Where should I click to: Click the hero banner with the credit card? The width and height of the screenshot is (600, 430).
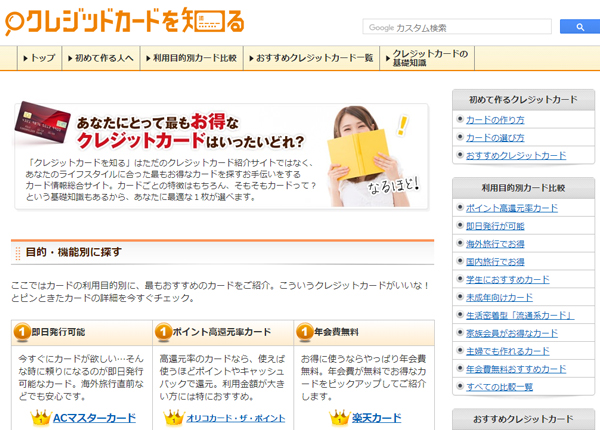[220, 155]
